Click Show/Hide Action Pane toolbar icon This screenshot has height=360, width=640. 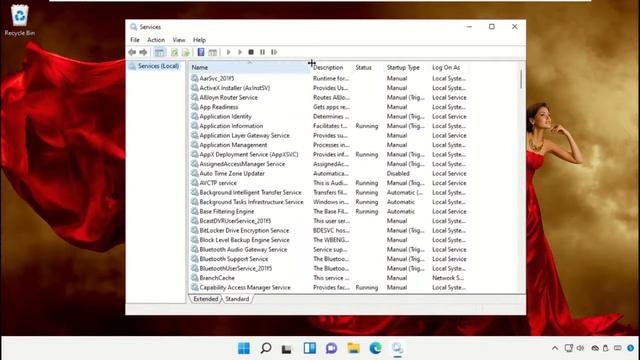click(212, 52)
